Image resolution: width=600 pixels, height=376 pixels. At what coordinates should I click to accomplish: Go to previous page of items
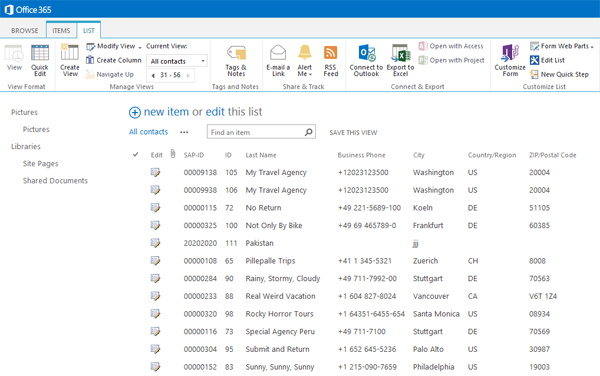pyautogui.click(x=153, y=75)
